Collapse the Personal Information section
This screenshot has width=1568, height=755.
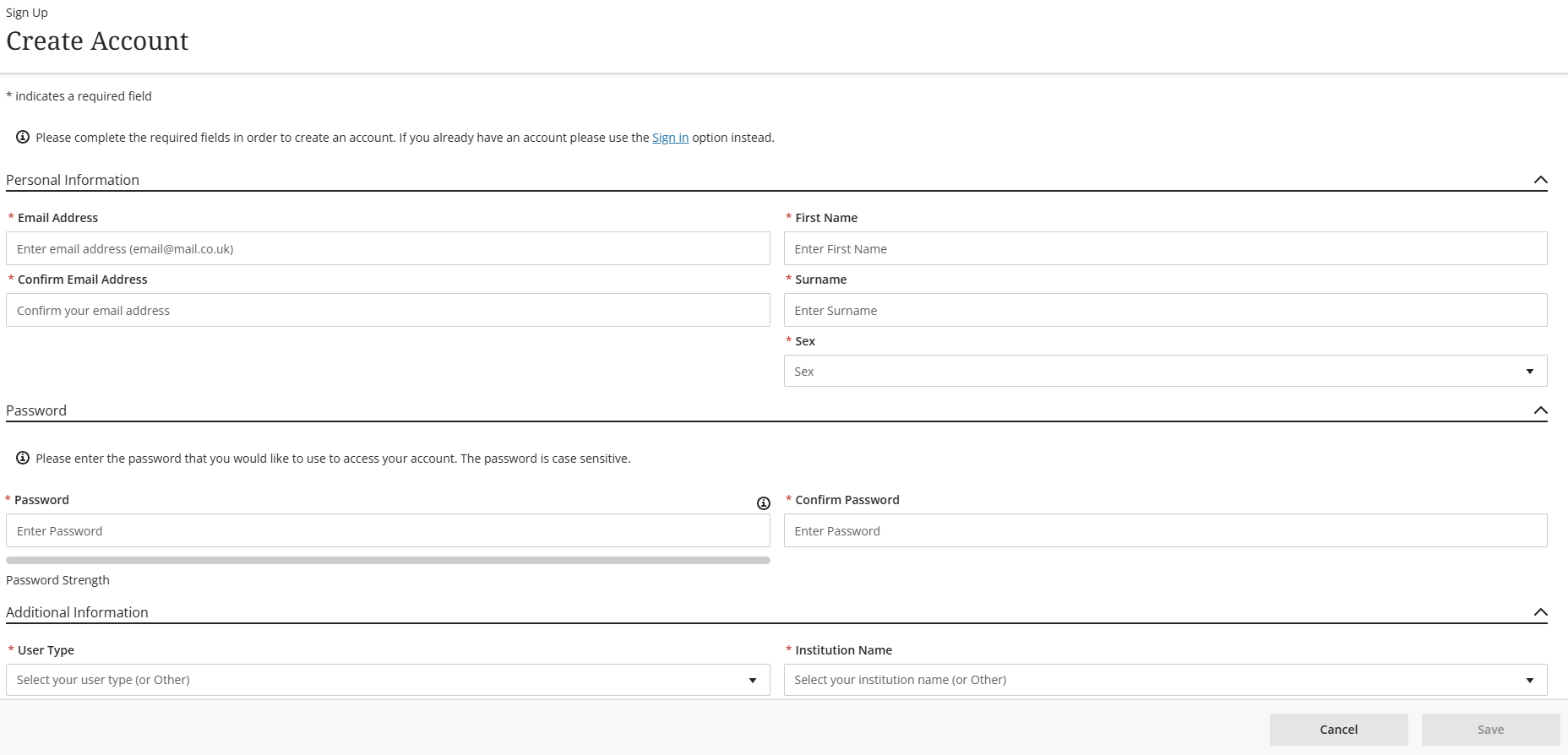(1540, 180)
